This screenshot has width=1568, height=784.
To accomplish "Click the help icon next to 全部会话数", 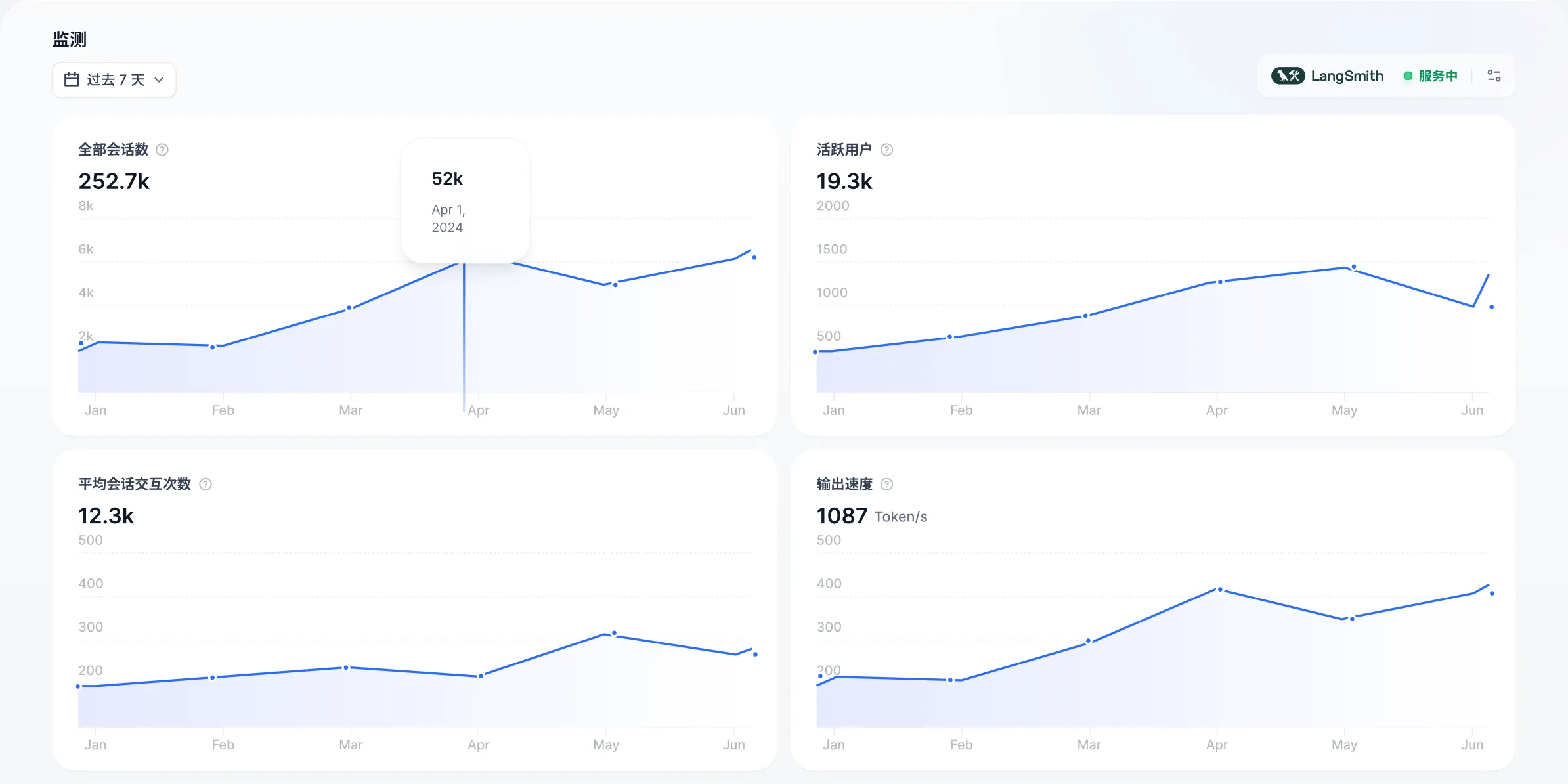I will [162, 150].
